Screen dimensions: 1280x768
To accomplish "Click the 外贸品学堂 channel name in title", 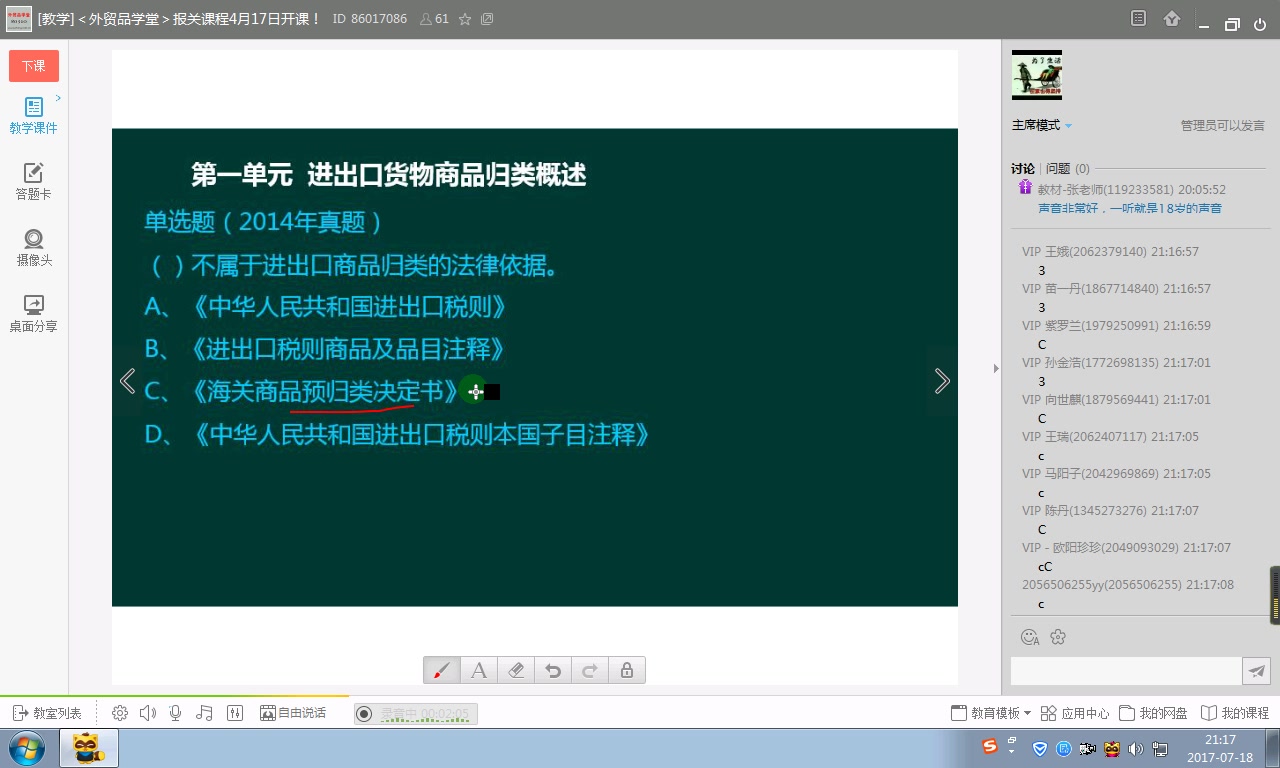I will click(x=125, y=19).
